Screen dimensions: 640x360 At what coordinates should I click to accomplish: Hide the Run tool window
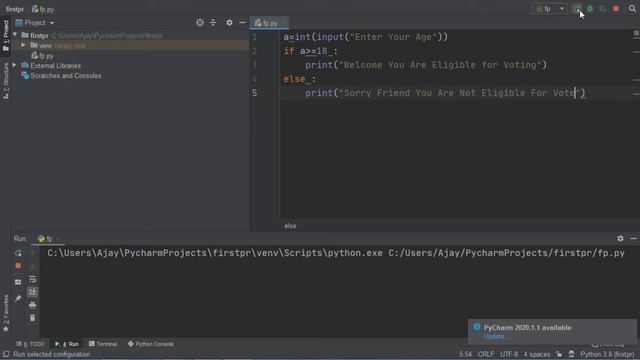click(x=633, y=238)
